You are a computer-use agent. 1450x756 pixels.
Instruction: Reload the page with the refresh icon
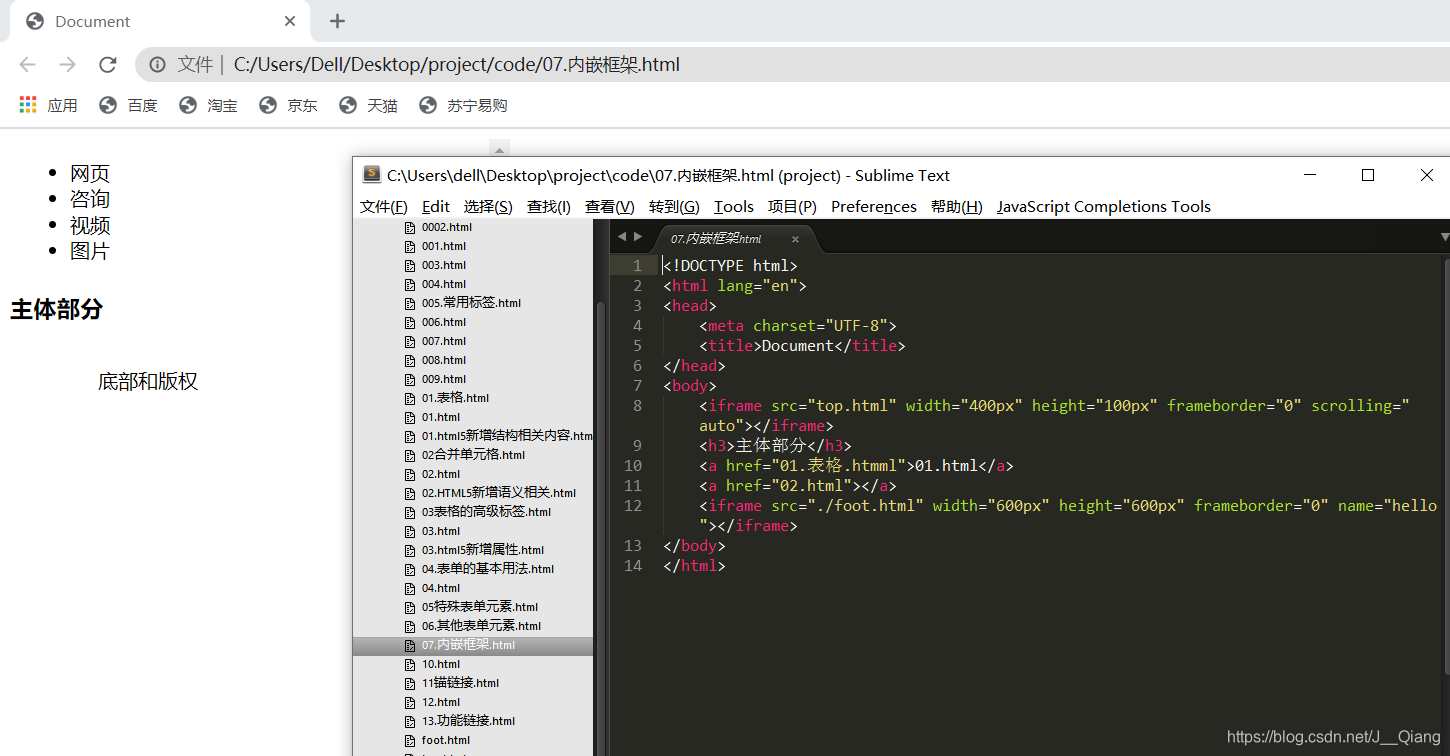(108, 65)
